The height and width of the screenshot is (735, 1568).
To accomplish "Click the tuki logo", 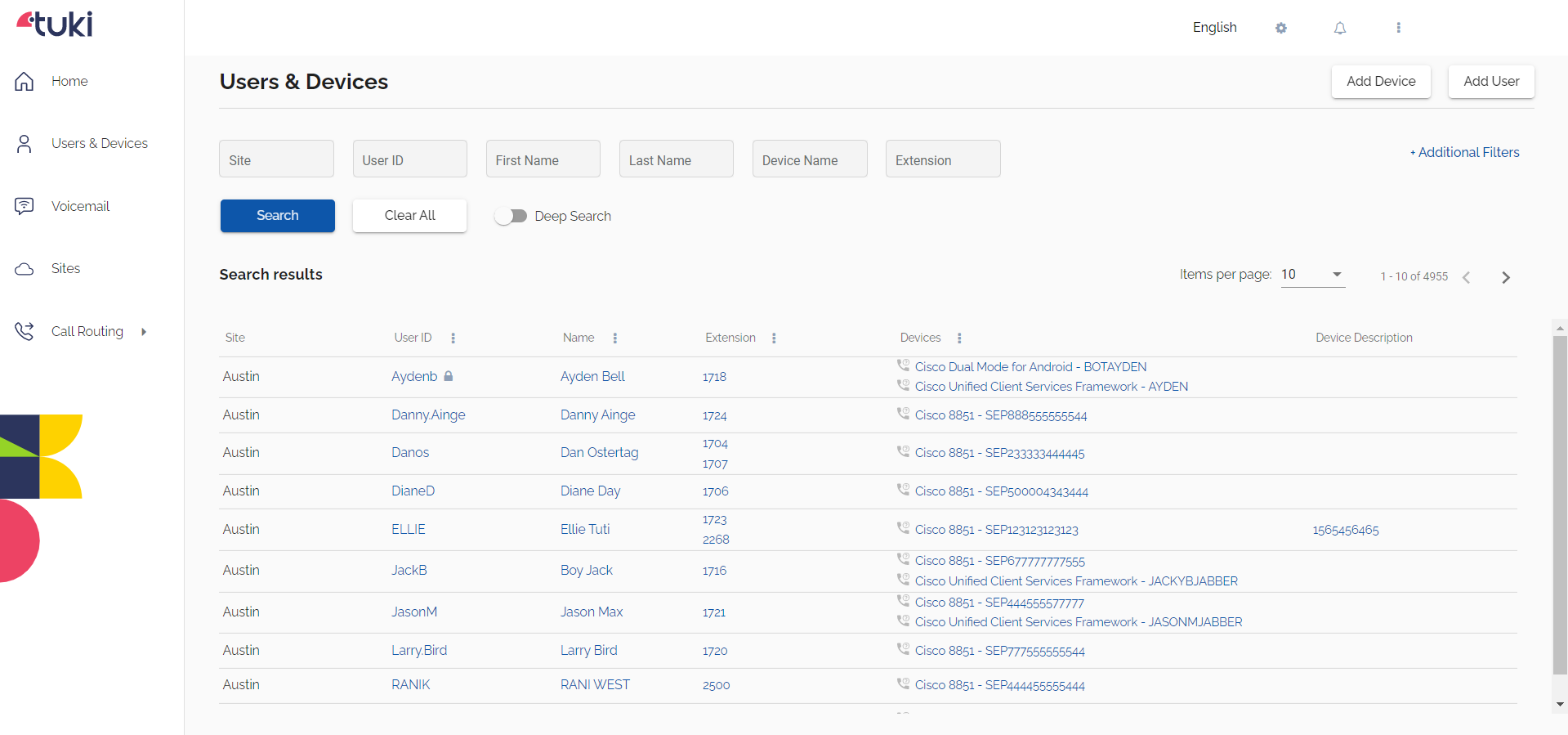I will [55, 24].
